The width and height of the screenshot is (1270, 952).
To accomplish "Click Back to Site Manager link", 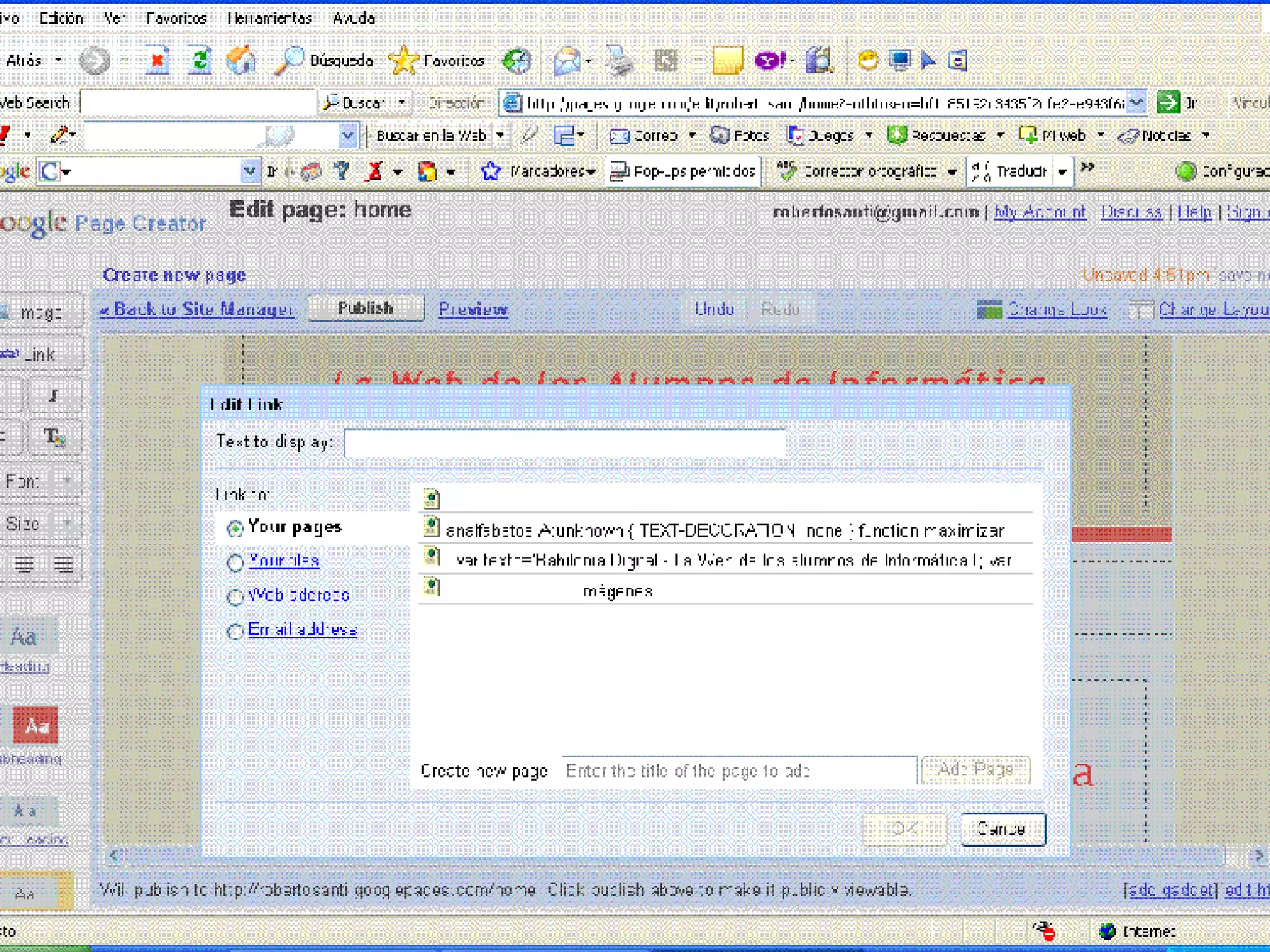I will 197,309.
